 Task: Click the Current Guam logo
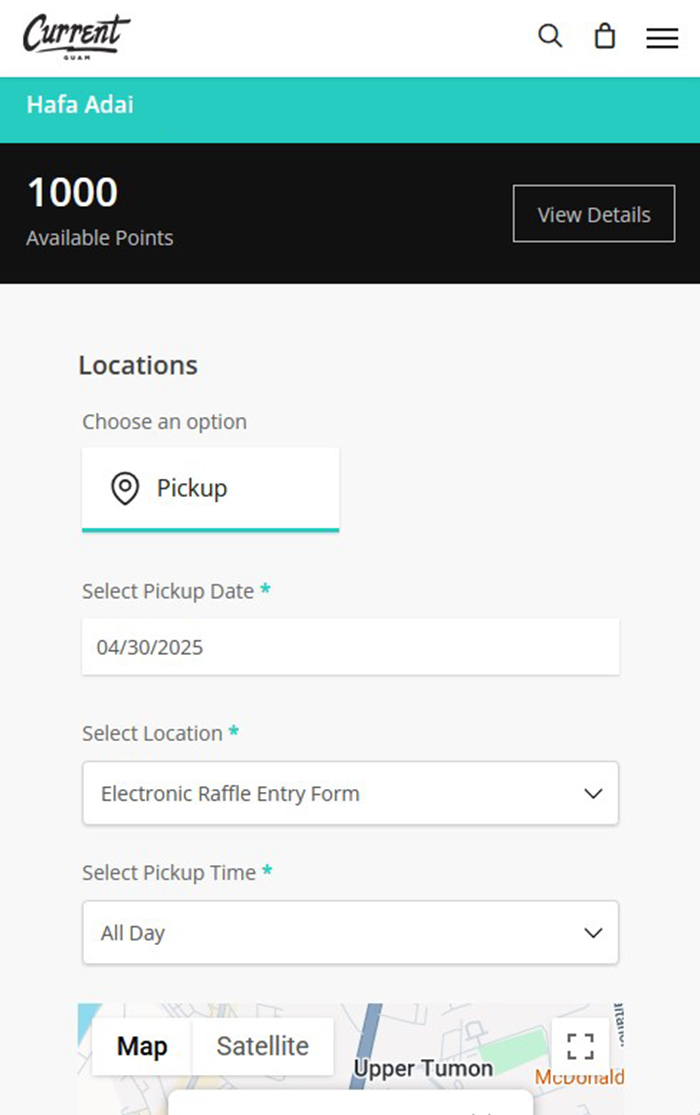click(x=76, y=35)
